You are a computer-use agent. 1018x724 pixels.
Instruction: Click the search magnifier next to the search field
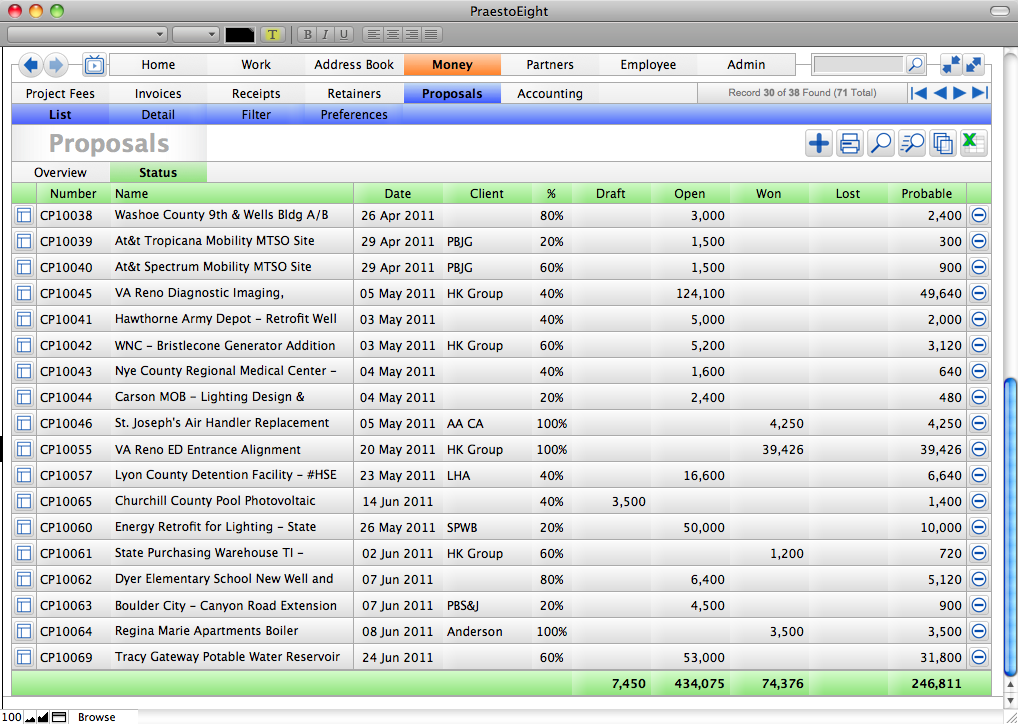915,64
